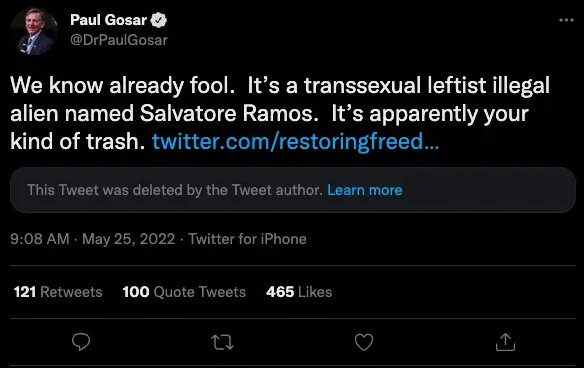Open the @DrPaulGosar handle link
Screen dimensions: 584x368
(x=119, y=40)
